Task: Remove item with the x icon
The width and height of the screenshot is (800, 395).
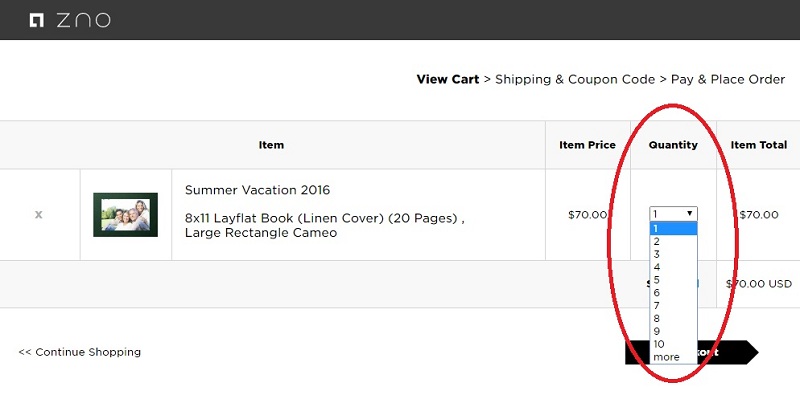Action: coord(38,215)
